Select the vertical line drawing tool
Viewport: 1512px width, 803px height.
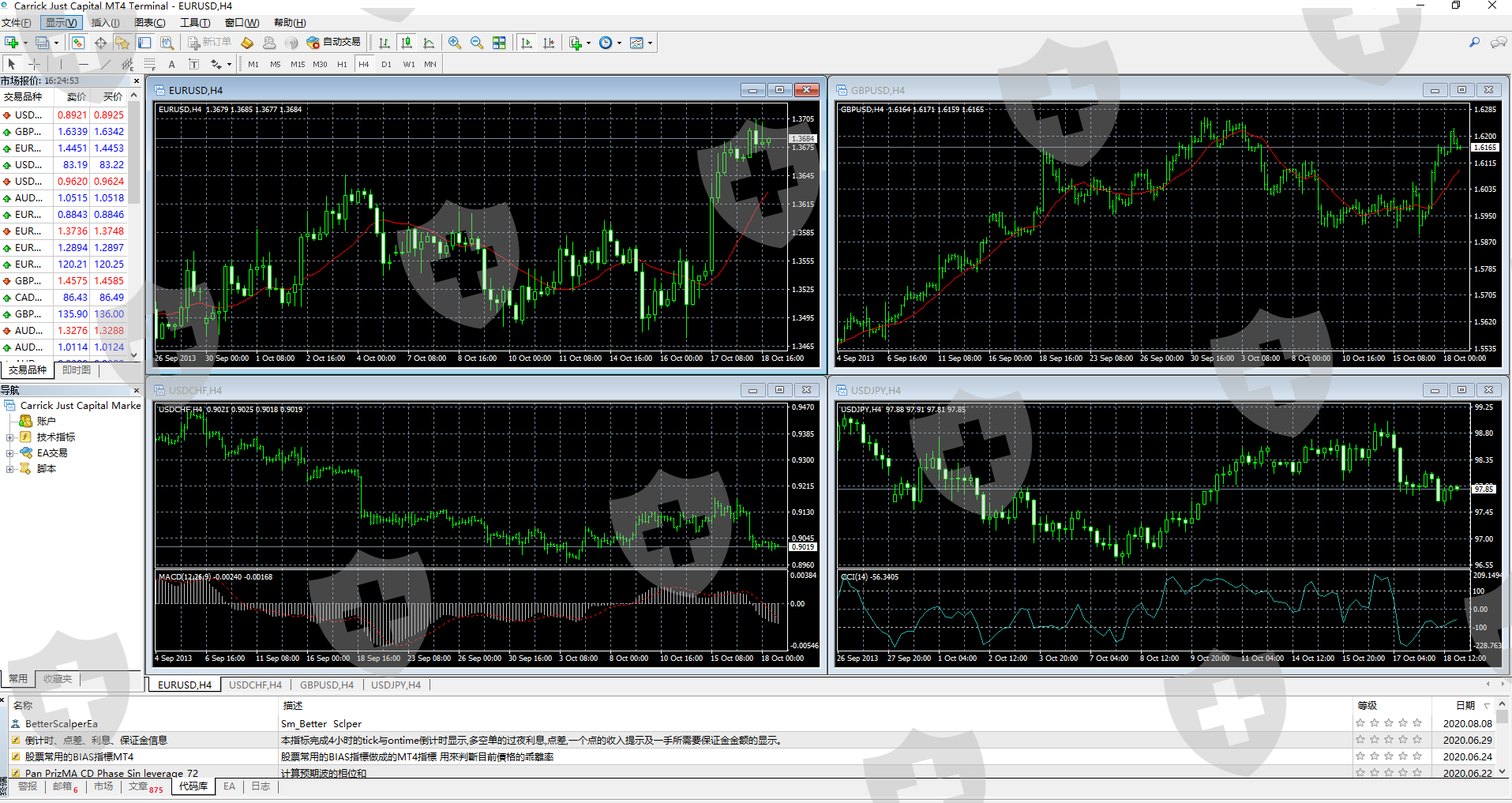60,64
